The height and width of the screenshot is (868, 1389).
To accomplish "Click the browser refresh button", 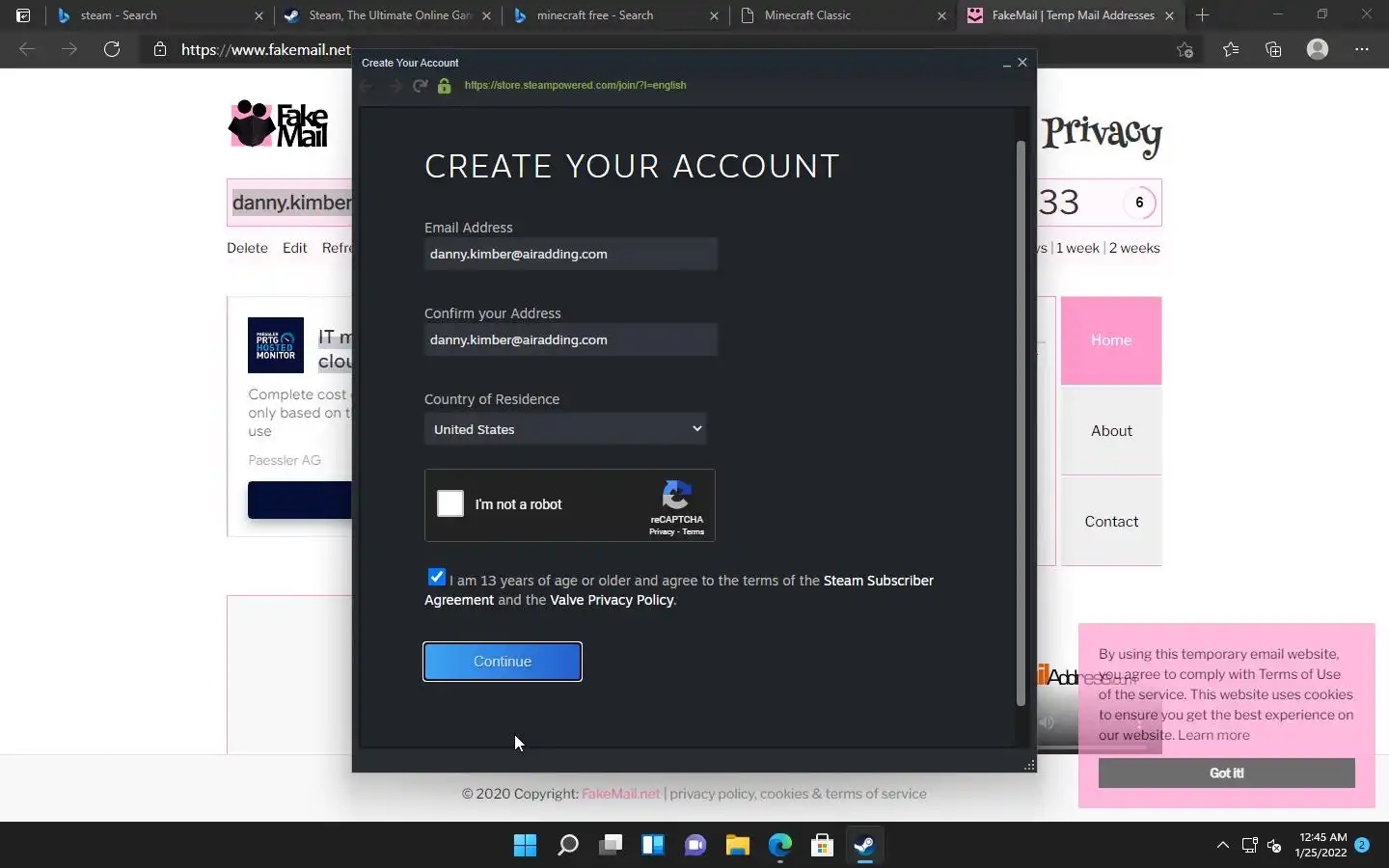I will pos(112,49).
